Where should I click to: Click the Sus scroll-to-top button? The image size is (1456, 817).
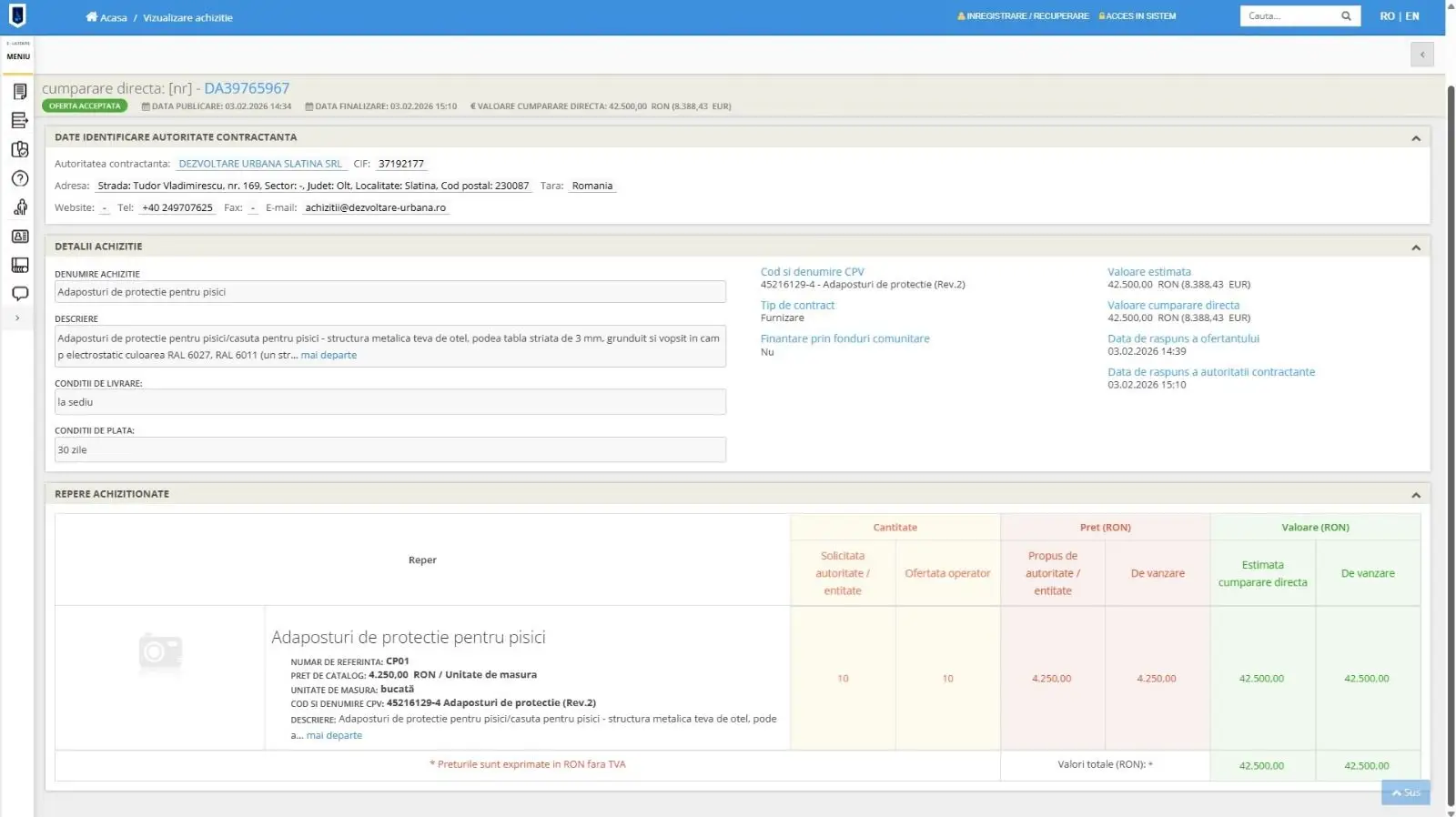click(x=1405, y=792)
